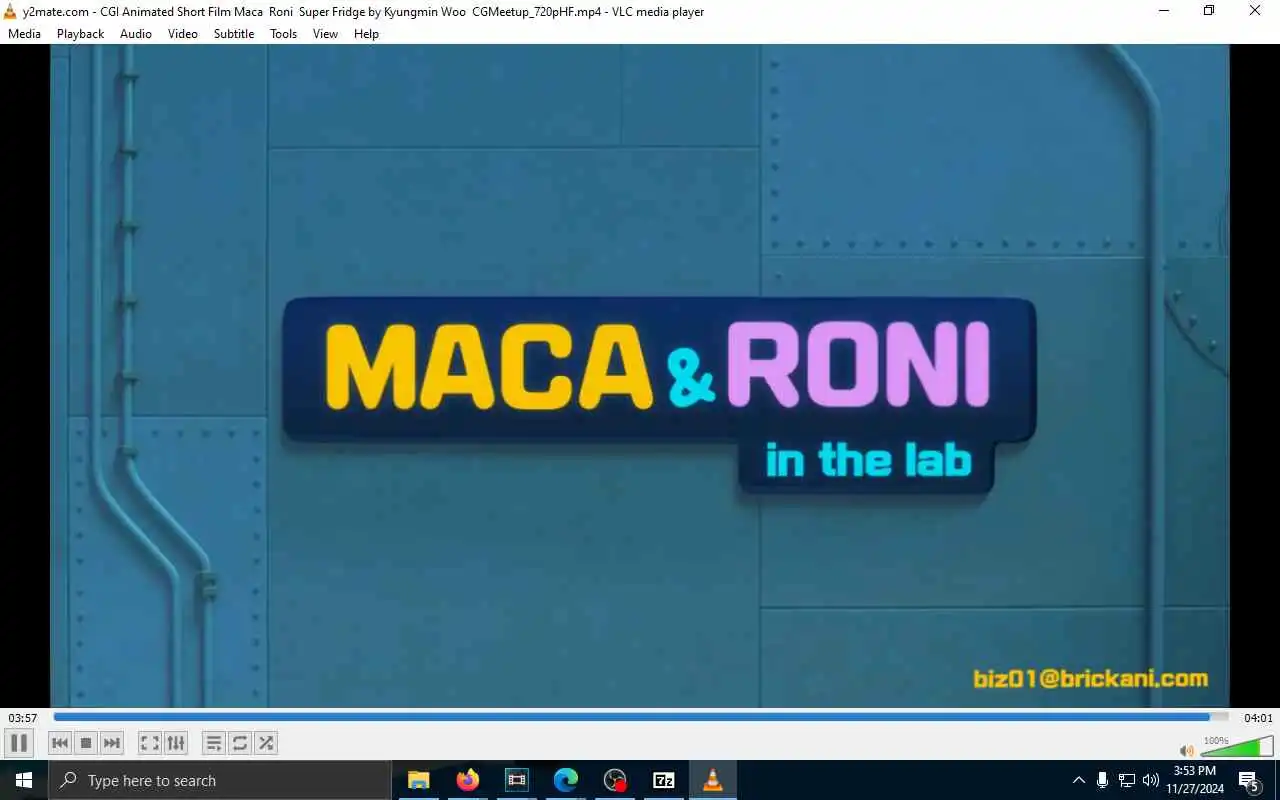Open the Video menu
The image size is (1280, 800).
[183, 34]
